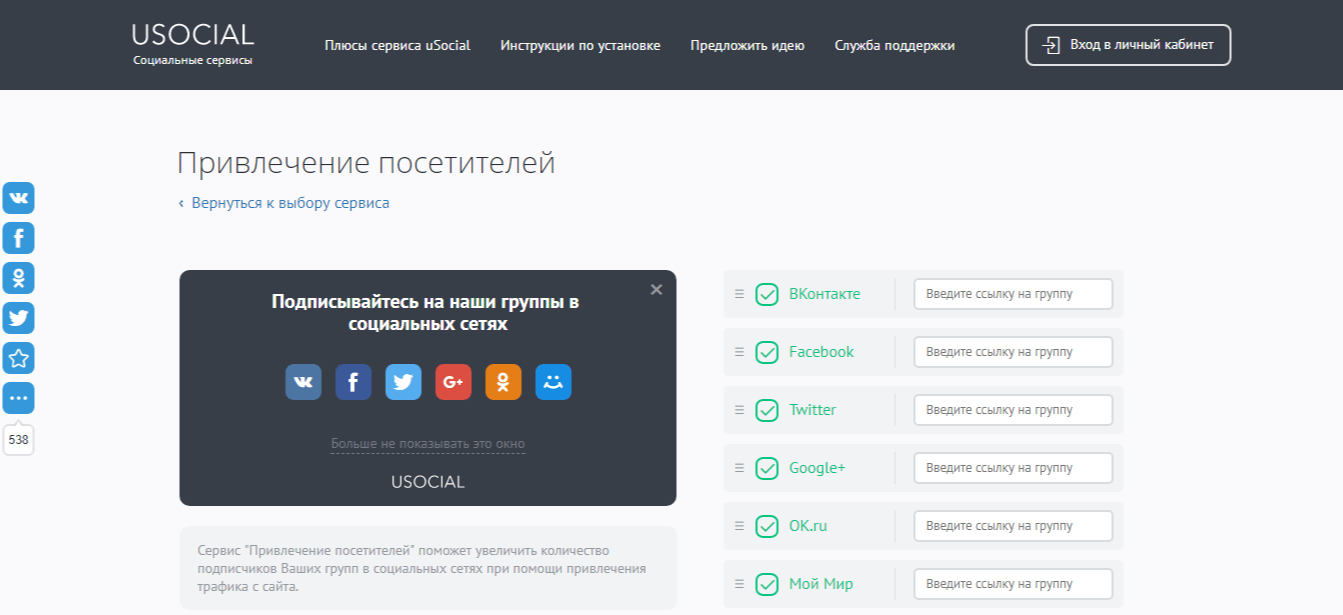Focus the Мой Мир group link field
Image resolution: width=1343 pixels, height=615 pixels.
1013,584
